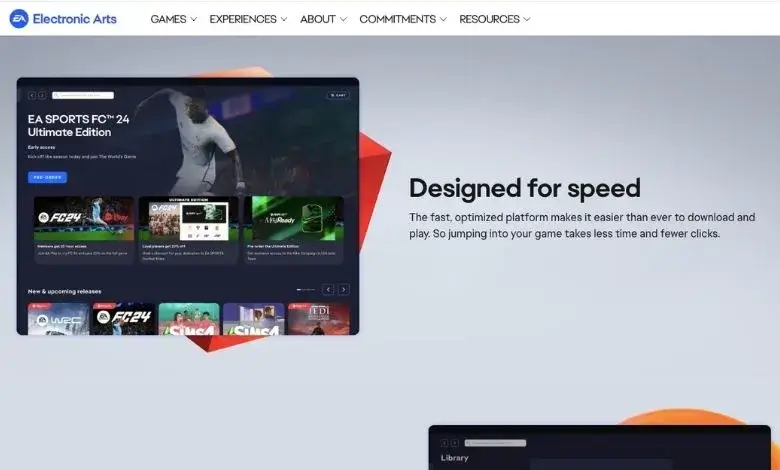Open the green Nike Ready promo card
This screenshot has height=470, width=780.
(x=293, y=229)
